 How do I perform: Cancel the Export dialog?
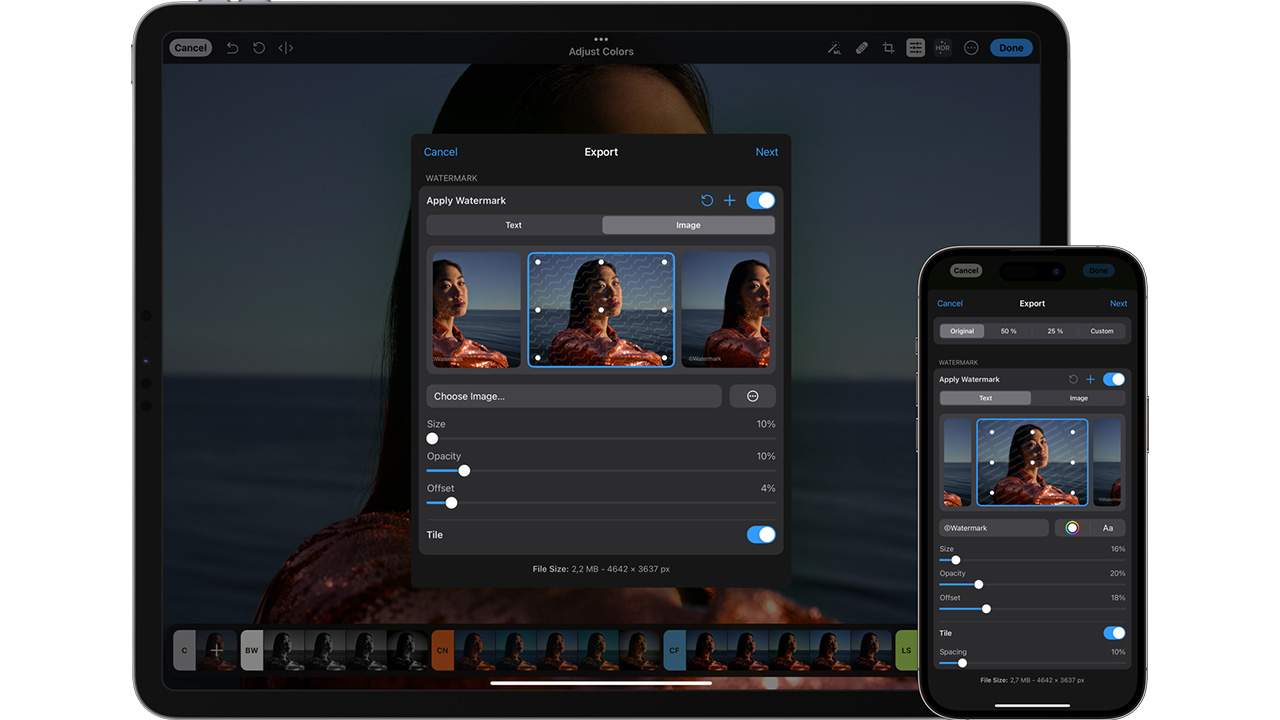click(440, 151)
